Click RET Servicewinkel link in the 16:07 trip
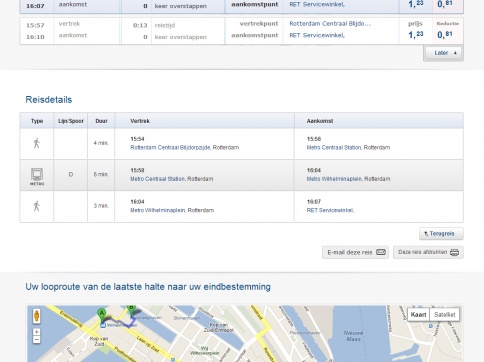 coord(317,4)
